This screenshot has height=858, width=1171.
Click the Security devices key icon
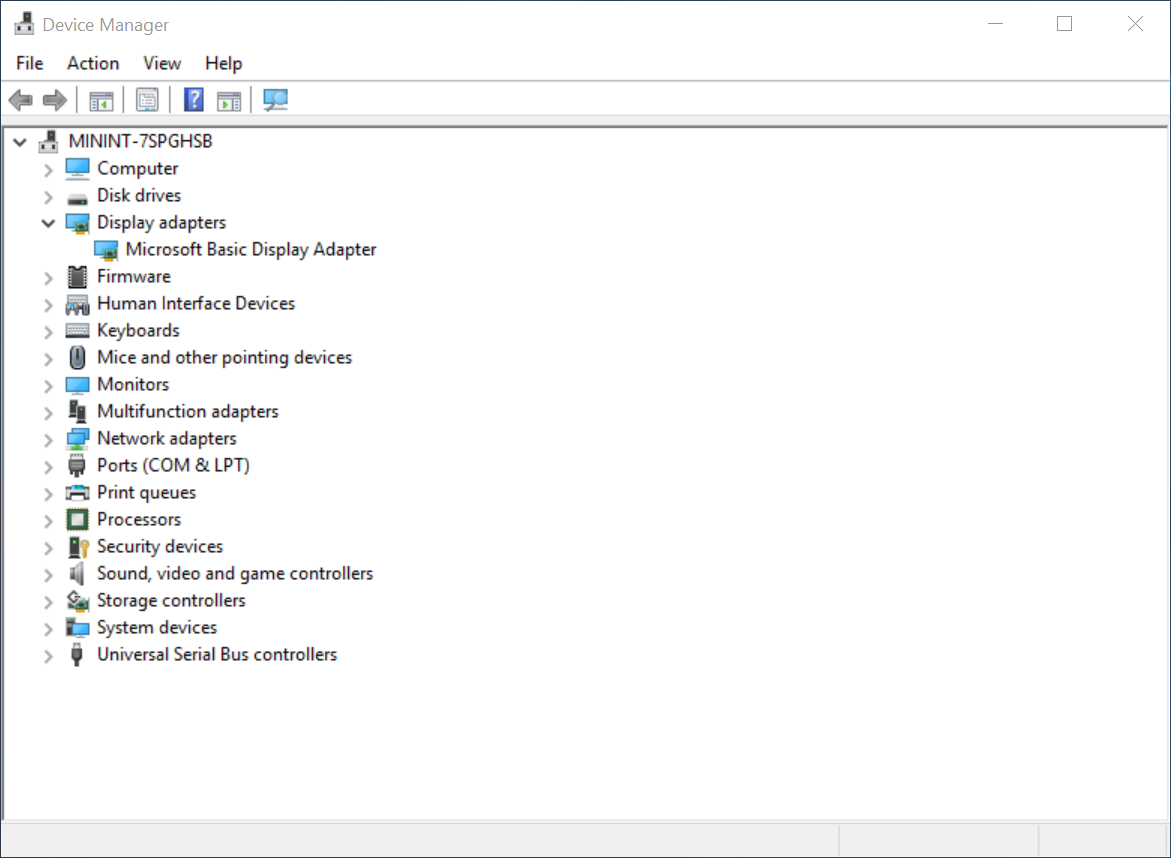pyautogui.click(x=78, y=547)
